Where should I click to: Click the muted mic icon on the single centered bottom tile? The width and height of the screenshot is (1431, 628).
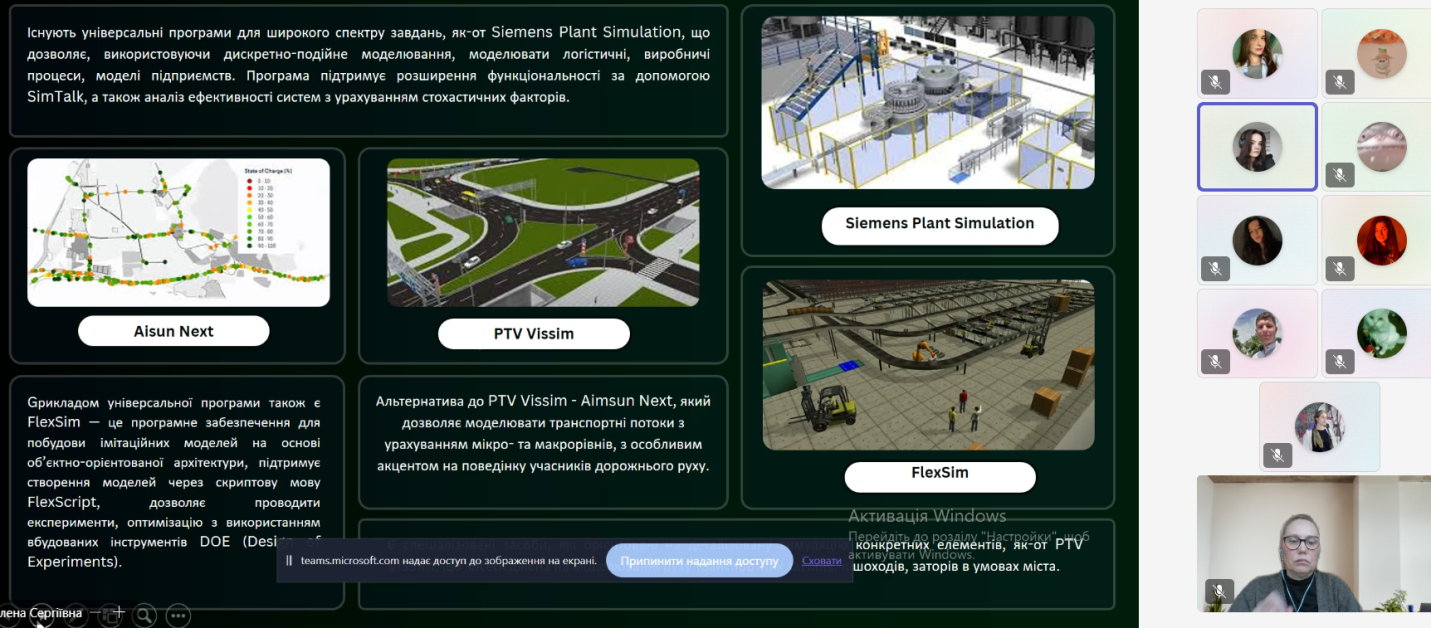tap(1277, 455)
